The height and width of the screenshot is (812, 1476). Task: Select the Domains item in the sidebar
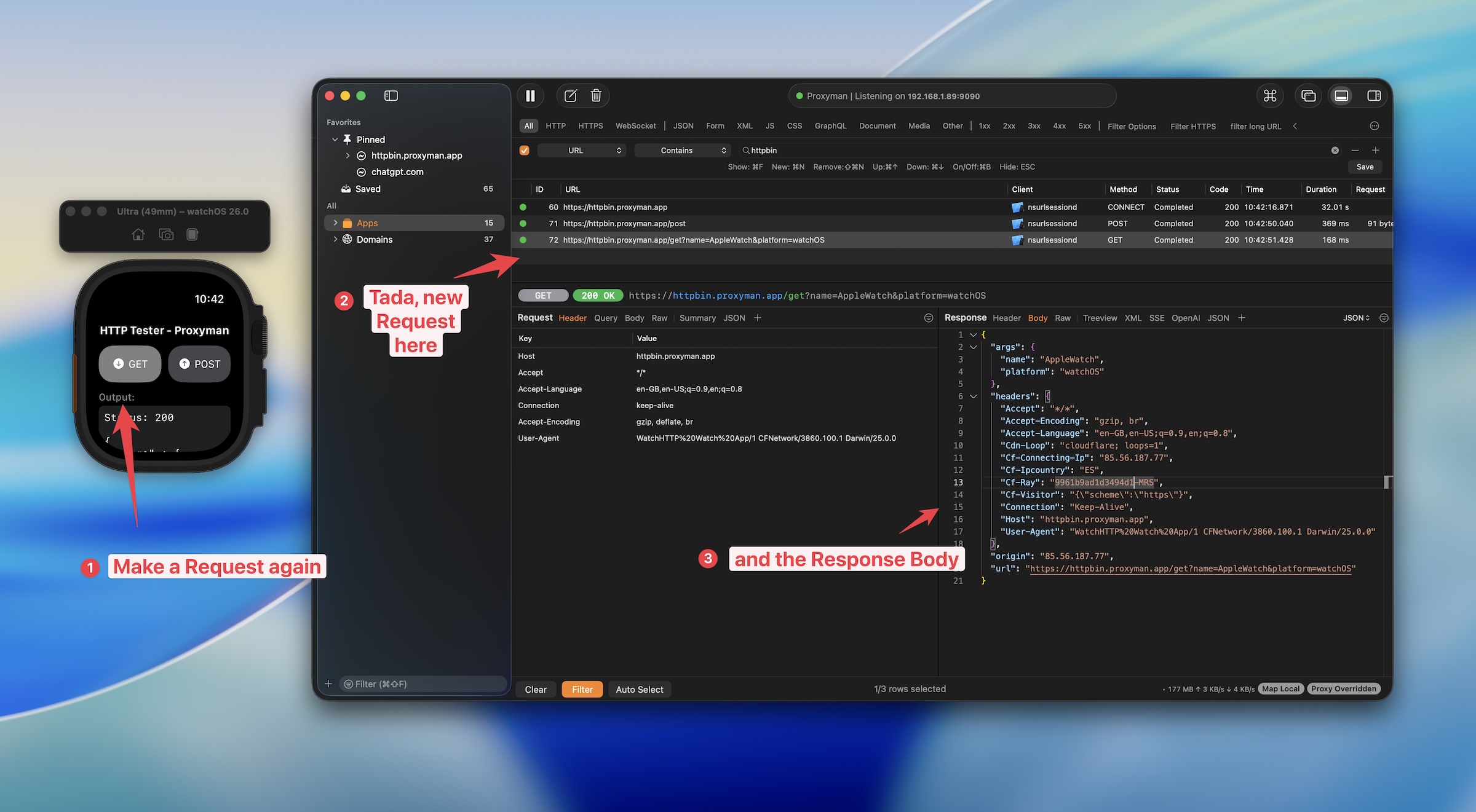coord(375,239)
